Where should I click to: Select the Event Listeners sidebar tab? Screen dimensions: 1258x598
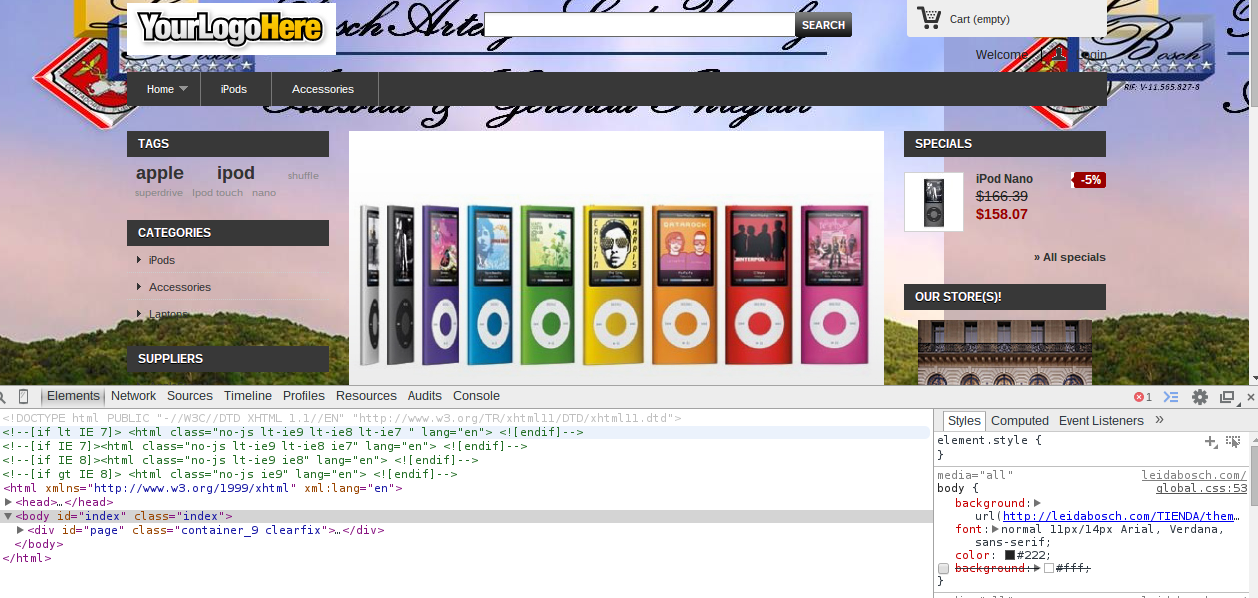tap(1101, 421)
